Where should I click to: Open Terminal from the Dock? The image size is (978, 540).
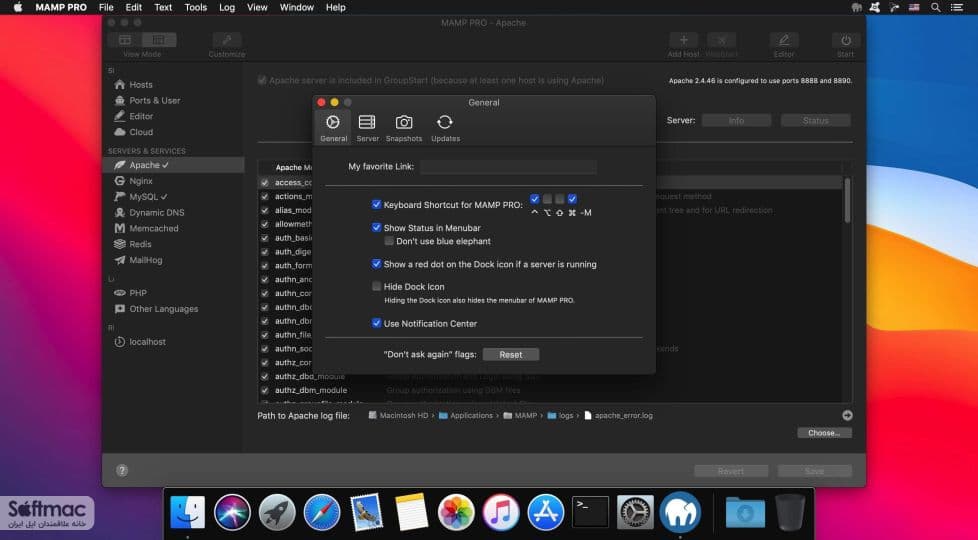[x=590, y=513]
